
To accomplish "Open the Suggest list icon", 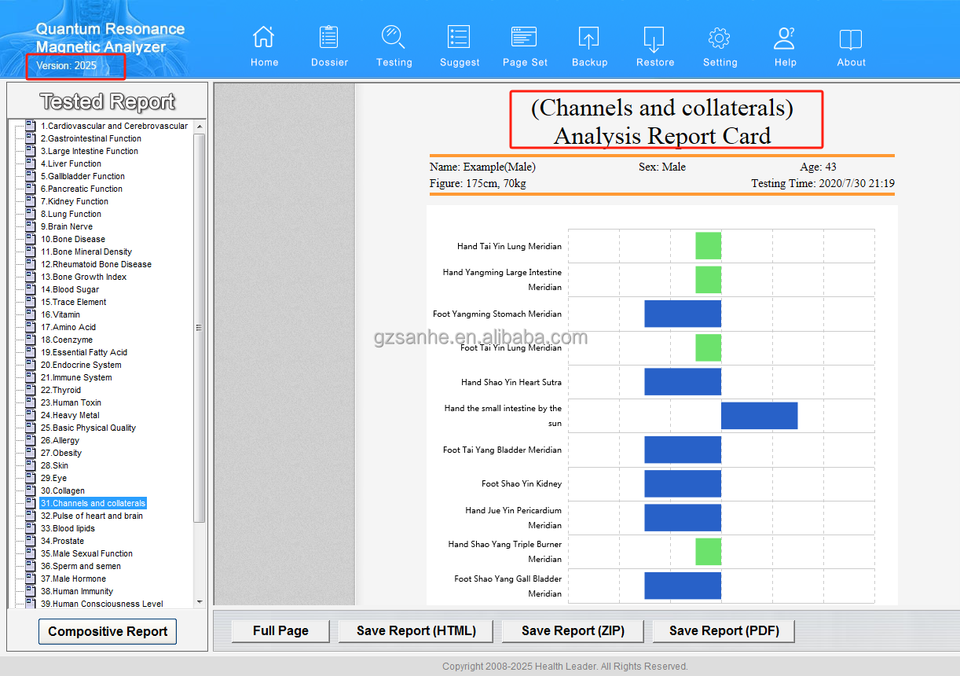I will (459, 39).
